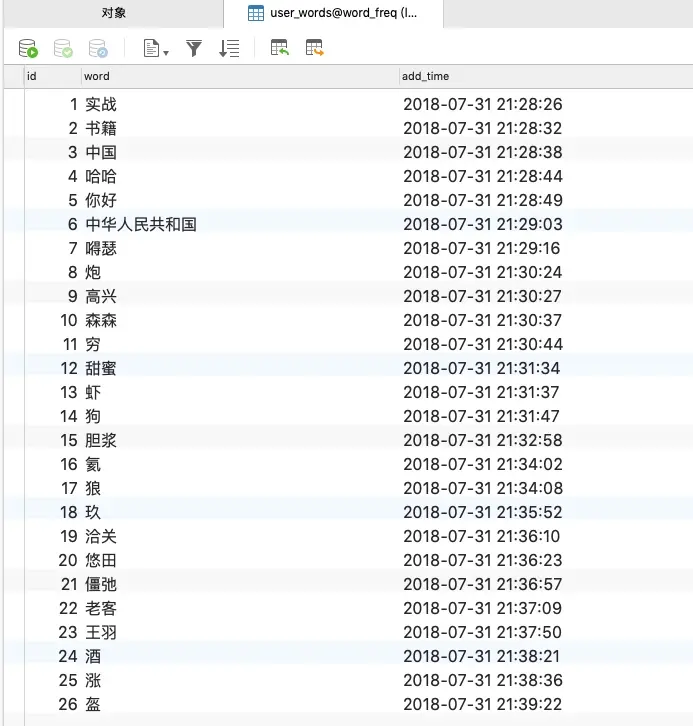Click the timestamp 2018-07-31 21:31:34
The image size is (693, 726).
point(482,369)
